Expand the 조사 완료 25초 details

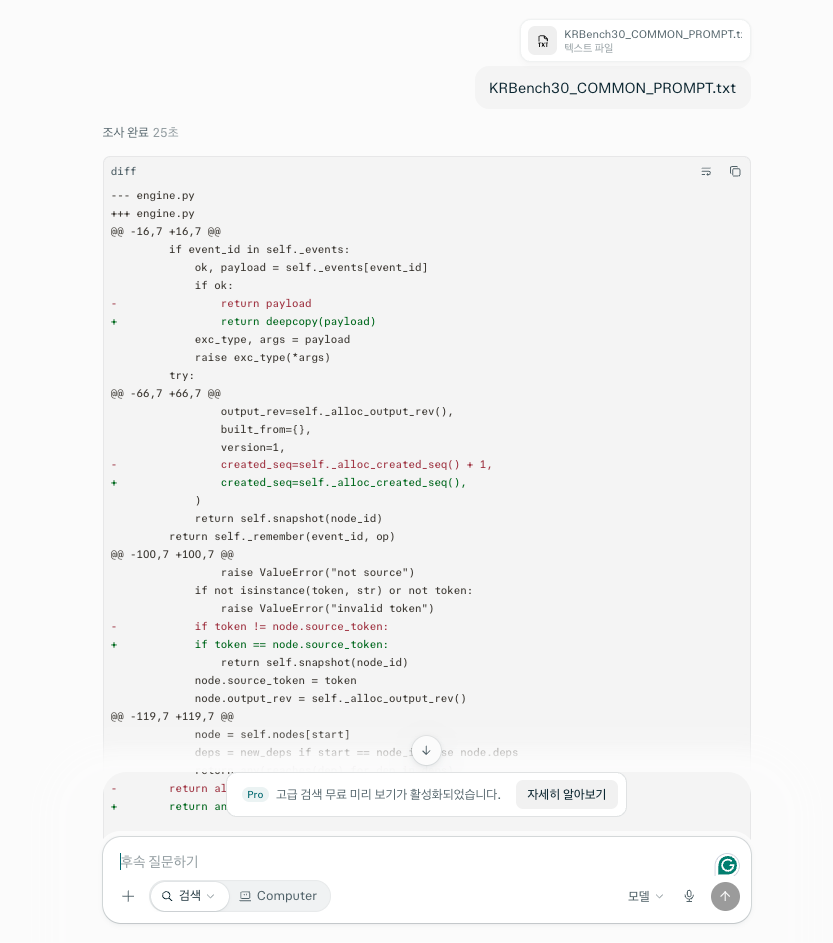140,132
